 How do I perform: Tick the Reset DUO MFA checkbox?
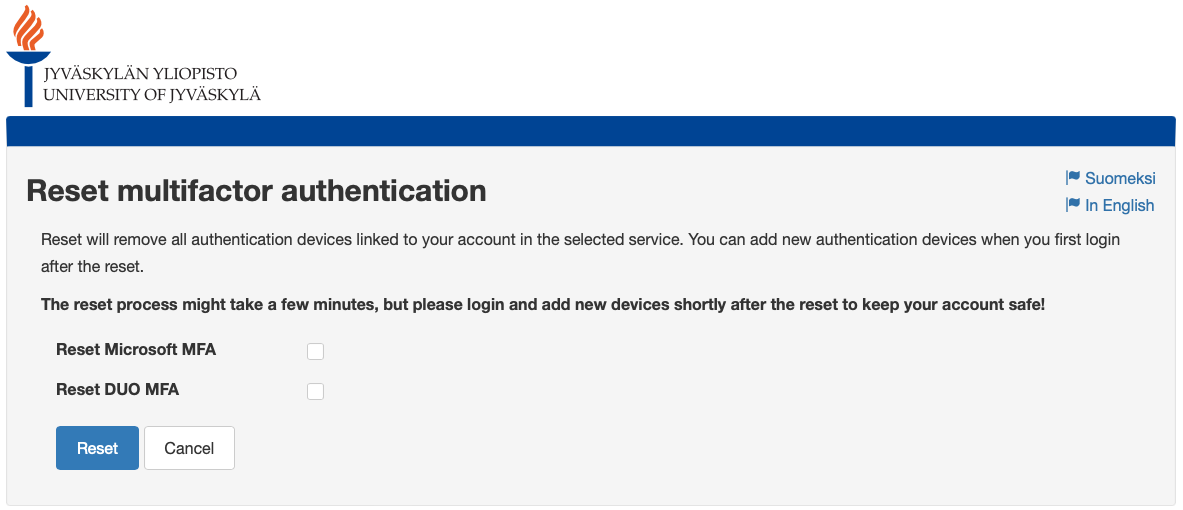tap(316, 391)
